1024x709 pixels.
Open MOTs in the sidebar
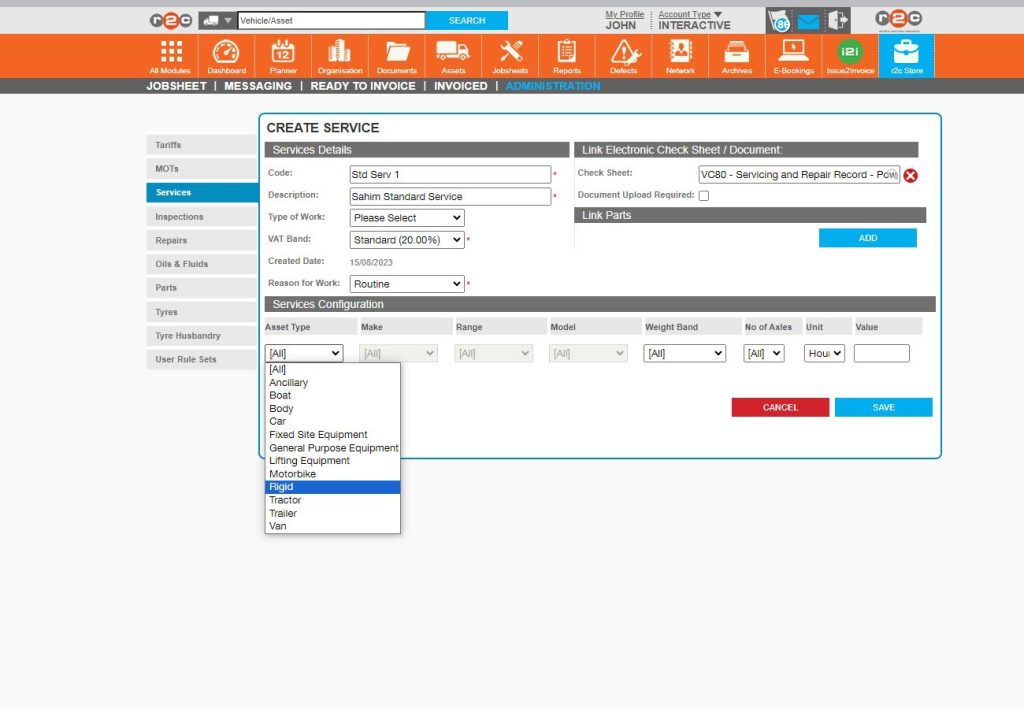(x=202, y=168)
